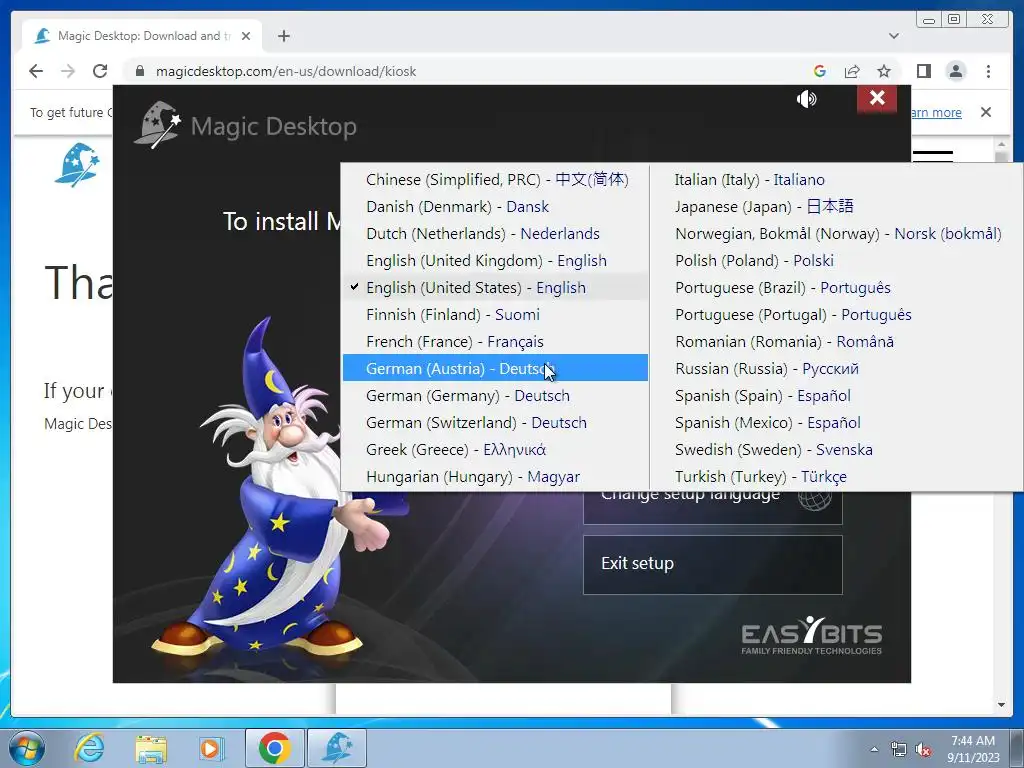This screenshot has width=1024, height=768.
Task: Select Danish (Denmark) - Dansk
Action: click(x=496, y=206)
